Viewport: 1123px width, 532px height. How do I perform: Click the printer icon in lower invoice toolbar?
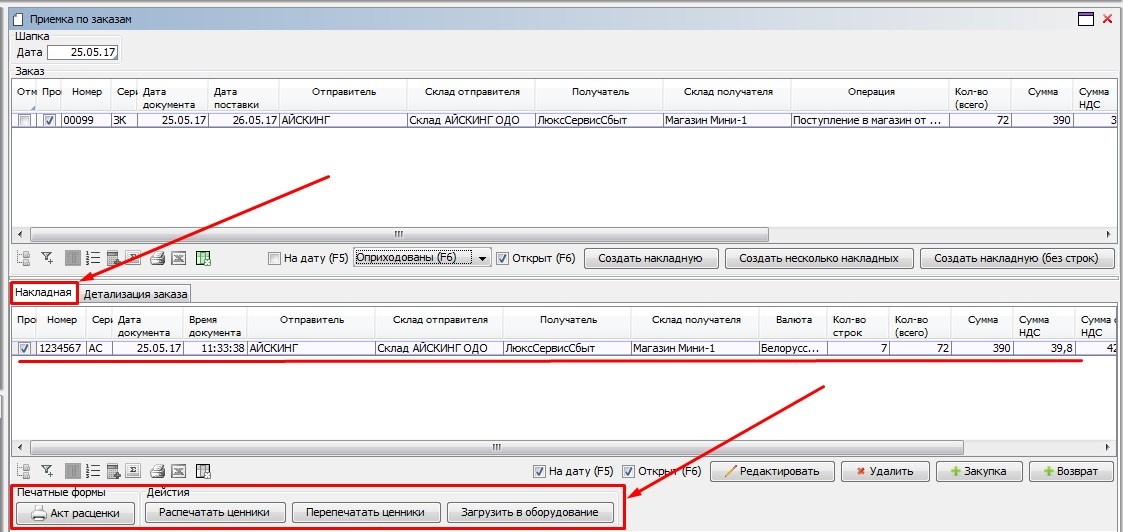coord(157,471)
